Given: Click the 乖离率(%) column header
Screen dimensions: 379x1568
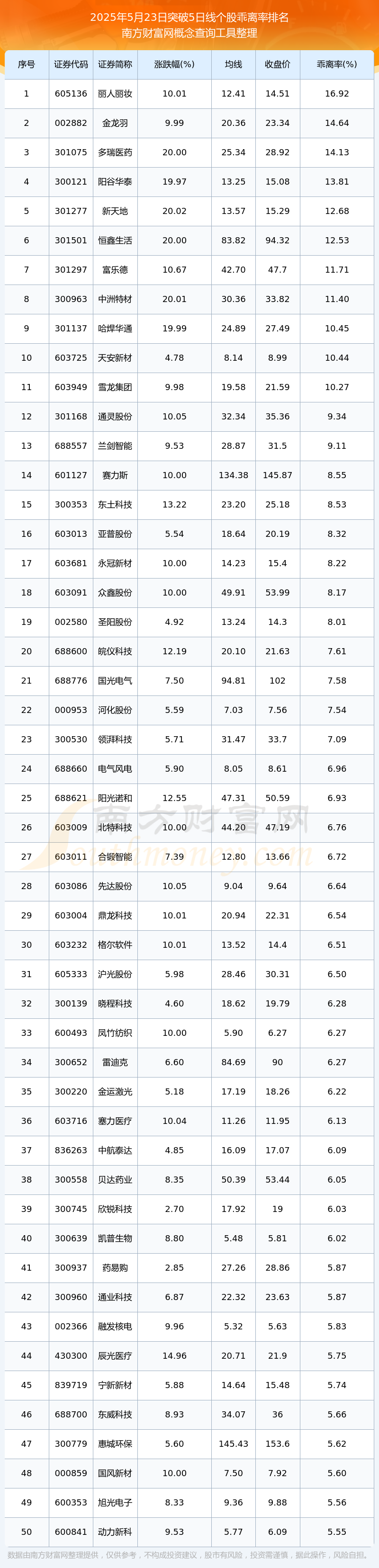Looking at the screenshot, I should [x=337, y=64].
